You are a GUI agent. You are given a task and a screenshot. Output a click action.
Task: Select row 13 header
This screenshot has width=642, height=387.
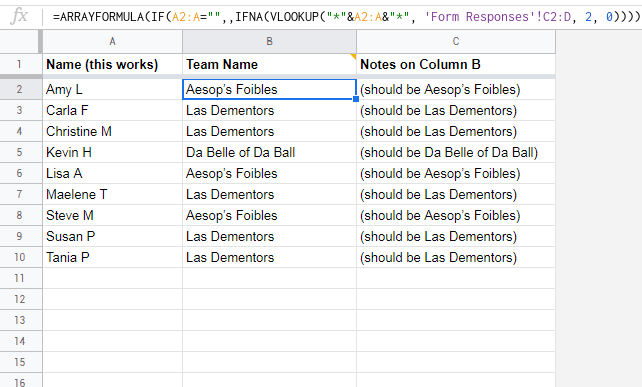click(x=19, y=320)
